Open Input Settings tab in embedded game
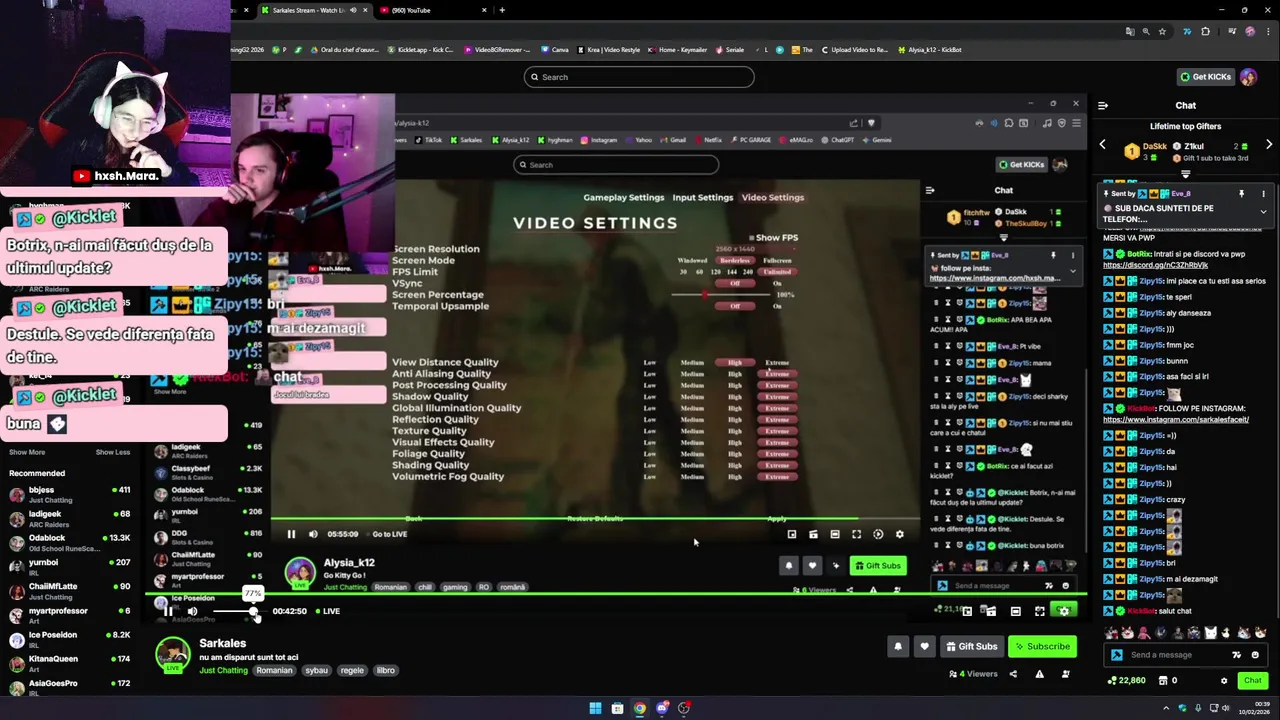This screenshot has height=720, width=1280. [x=703, y=197]
